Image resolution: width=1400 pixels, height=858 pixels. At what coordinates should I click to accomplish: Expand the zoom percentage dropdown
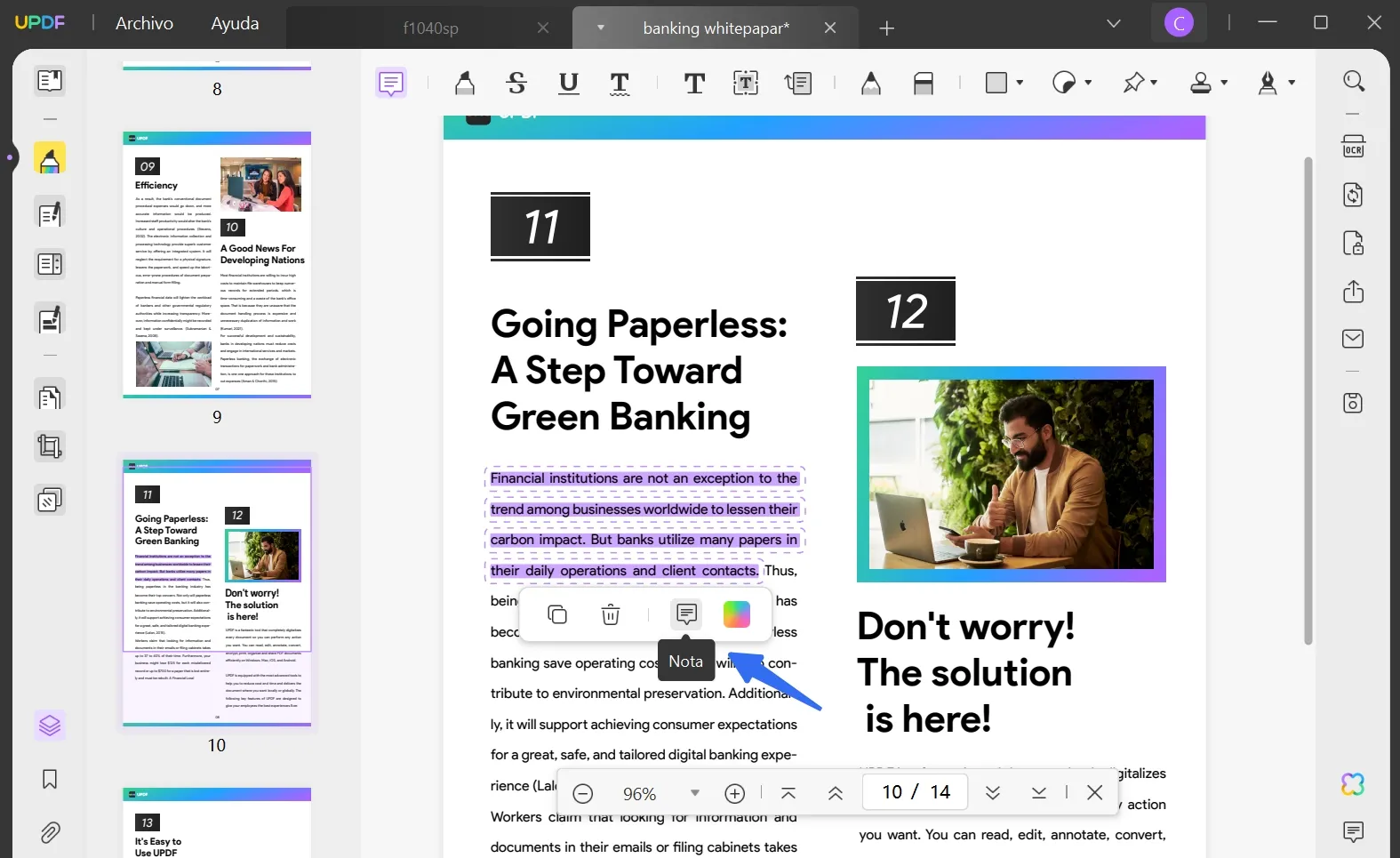pos(695,793)
